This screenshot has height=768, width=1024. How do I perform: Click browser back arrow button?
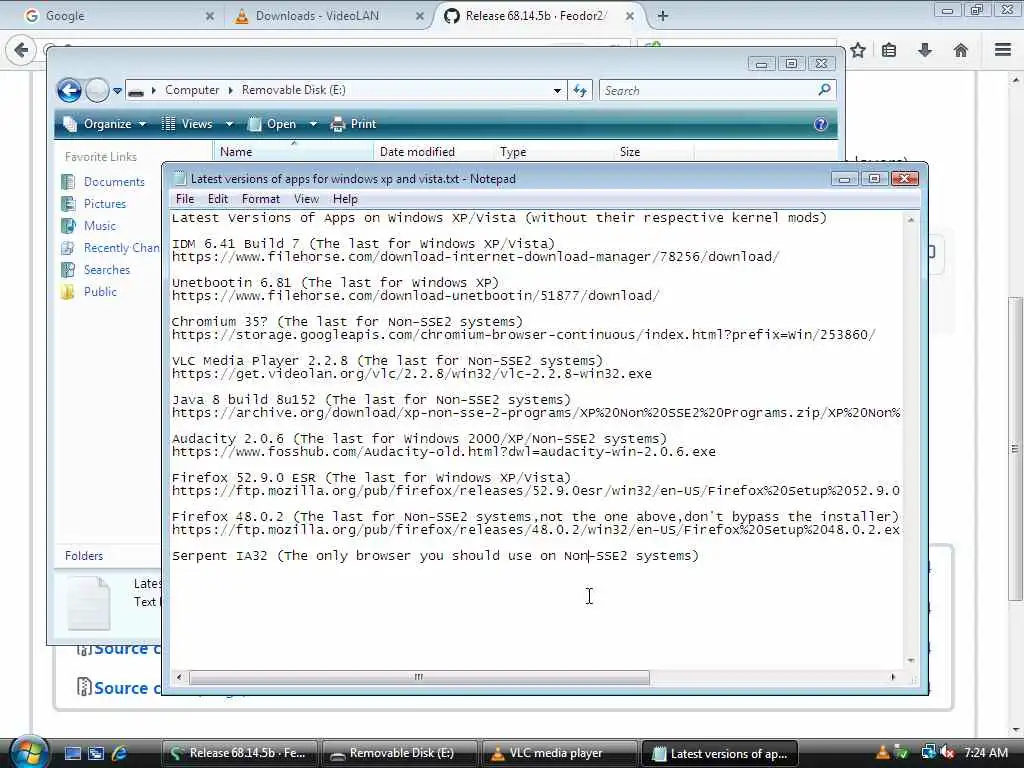[21, 50]
